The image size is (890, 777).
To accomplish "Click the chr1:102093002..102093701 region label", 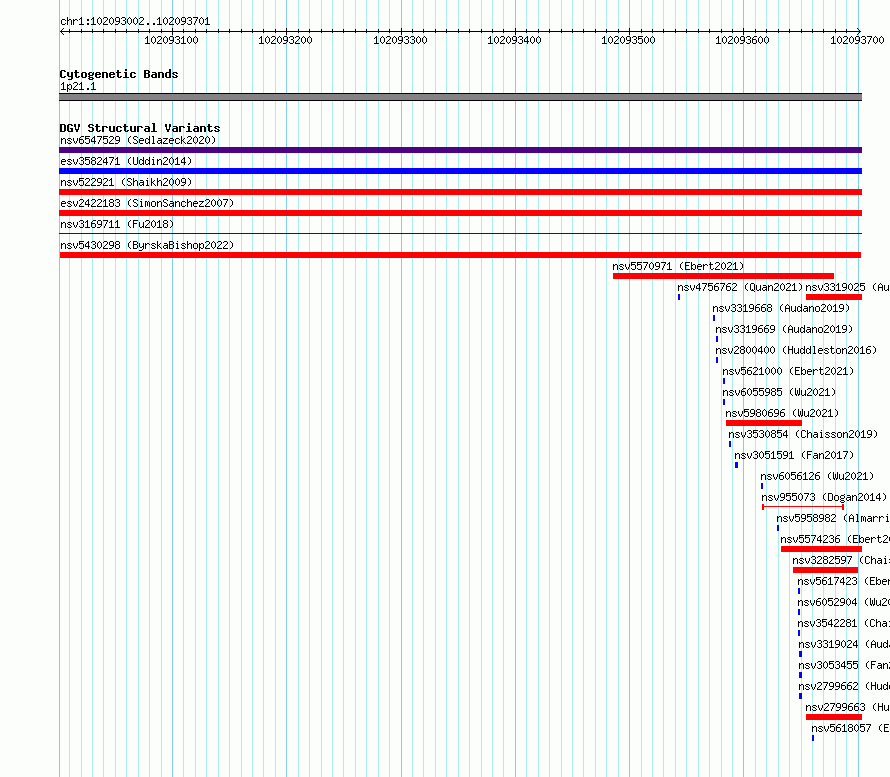I will [135, 22].
